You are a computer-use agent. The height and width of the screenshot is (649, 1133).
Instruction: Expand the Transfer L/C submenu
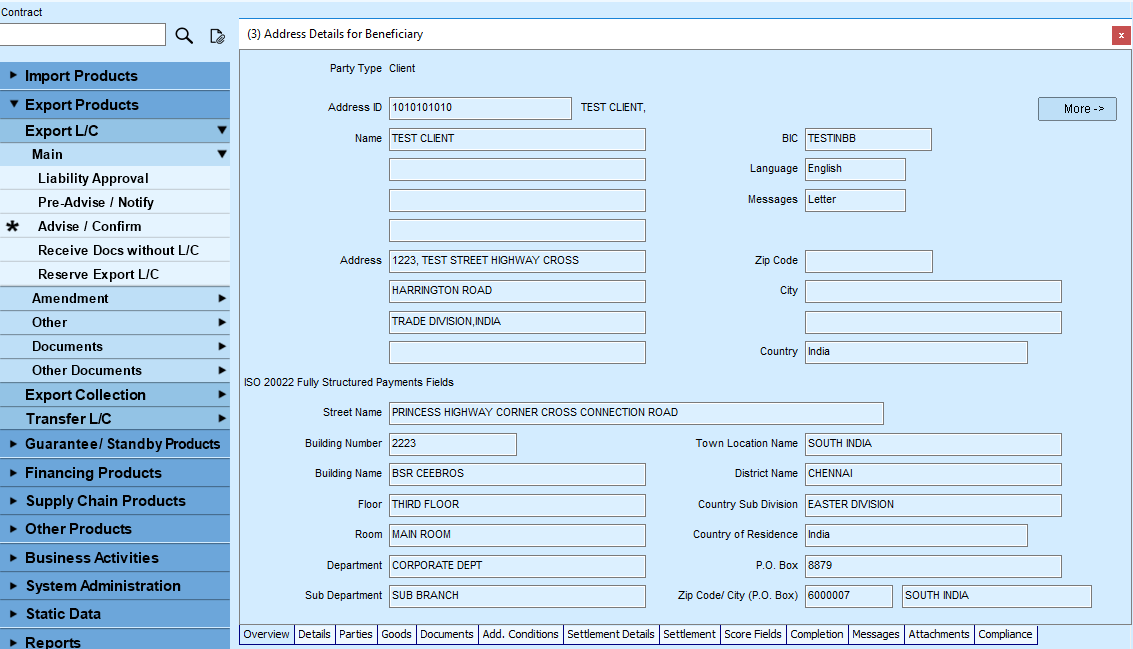click(115, 418)
